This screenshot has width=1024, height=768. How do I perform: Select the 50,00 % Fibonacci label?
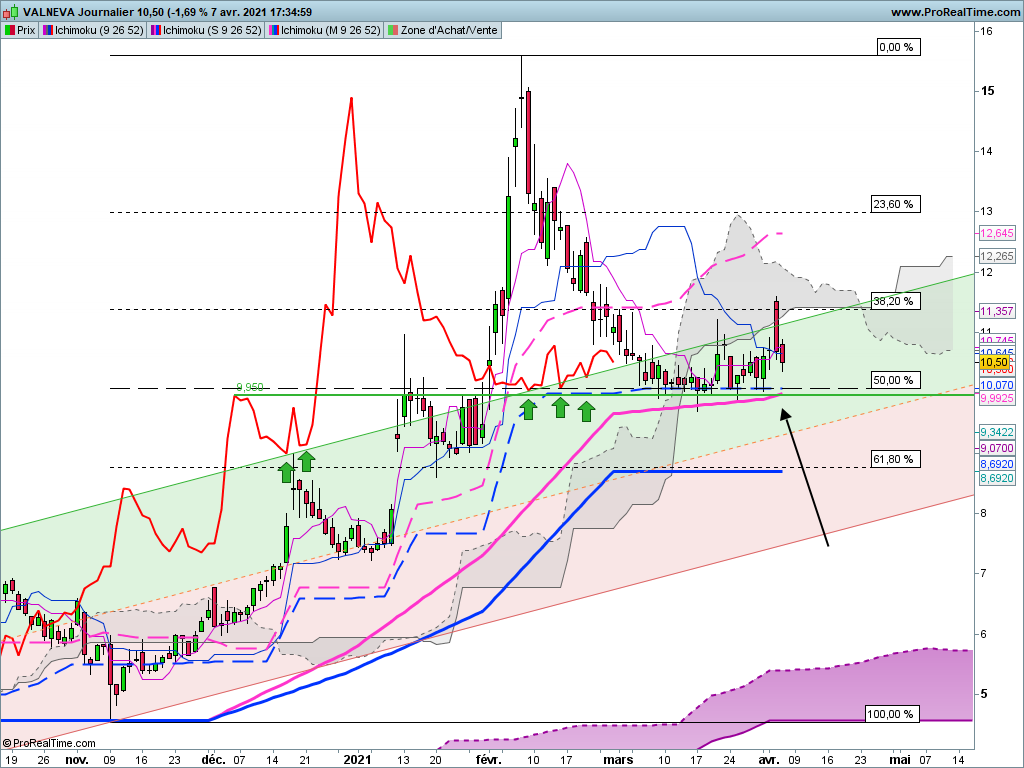(896, 380)
